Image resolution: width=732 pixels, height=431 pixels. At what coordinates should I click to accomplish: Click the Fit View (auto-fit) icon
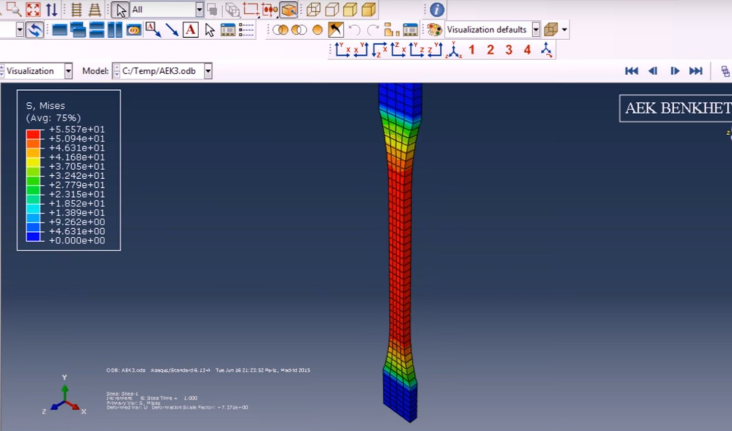(32, 10)
